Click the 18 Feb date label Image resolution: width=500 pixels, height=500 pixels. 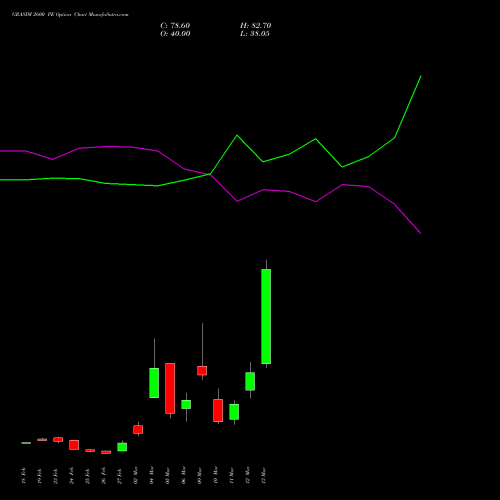[24, 476]
